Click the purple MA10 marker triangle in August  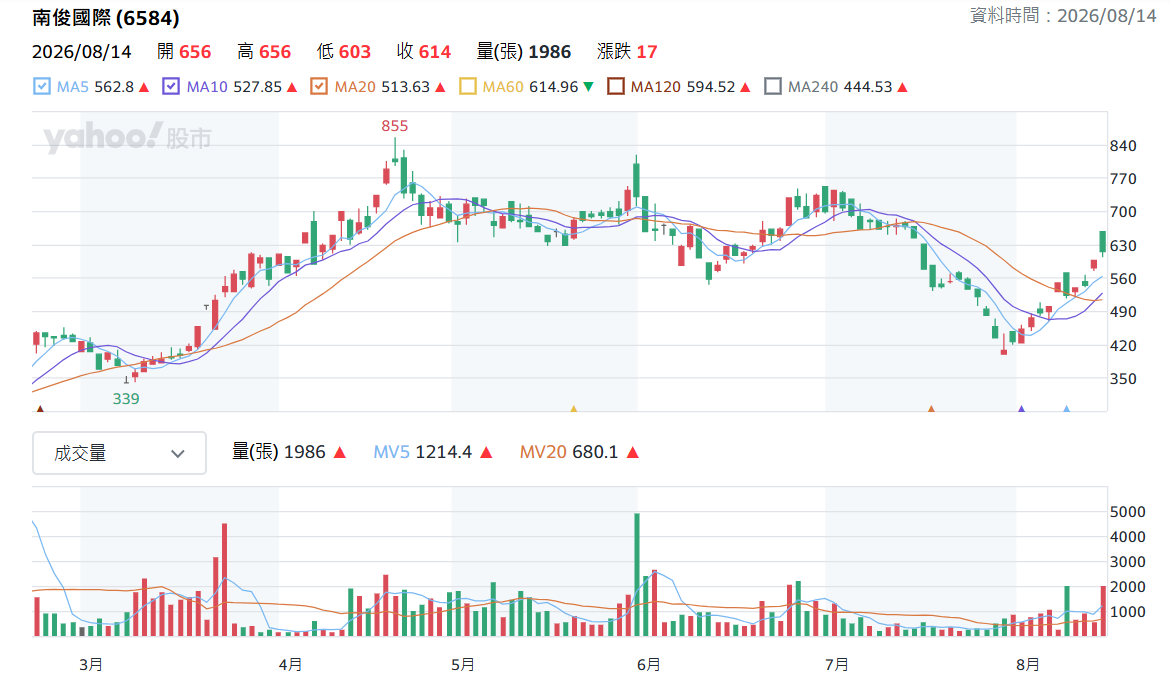pyautogui.click(x=1022, y=408)
